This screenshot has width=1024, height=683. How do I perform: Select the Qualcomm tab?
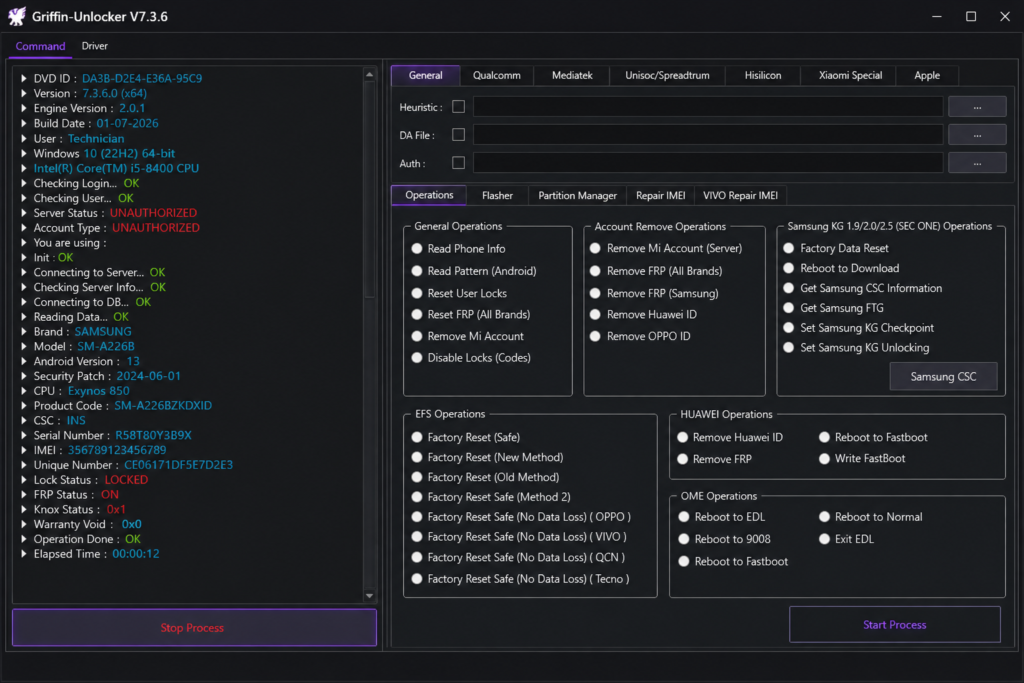click(496, 75)
